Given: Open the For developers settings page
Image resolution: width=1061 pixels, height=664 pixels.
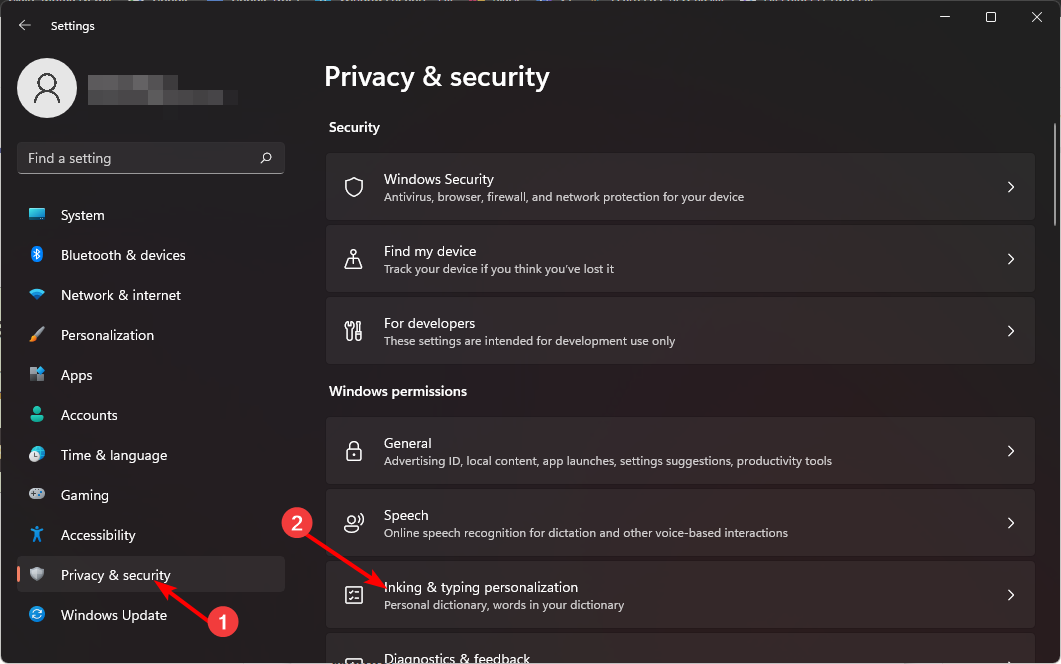Looking at the screenshot, I should coord(680,330).
